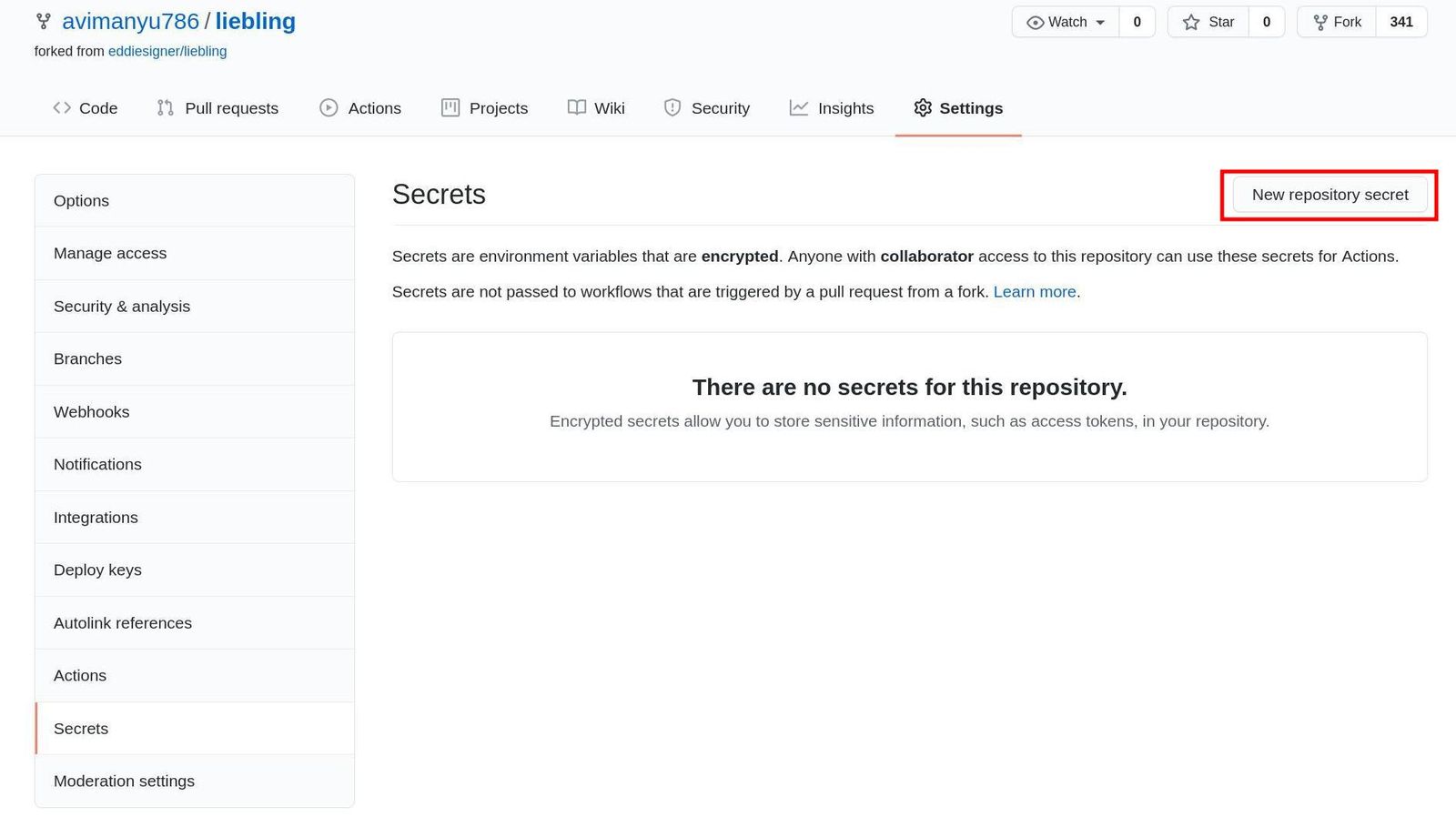1456x827 pixels.
Task: Click the fork count showing 341
Action: pyautogui.click(x=1401, y=22)
